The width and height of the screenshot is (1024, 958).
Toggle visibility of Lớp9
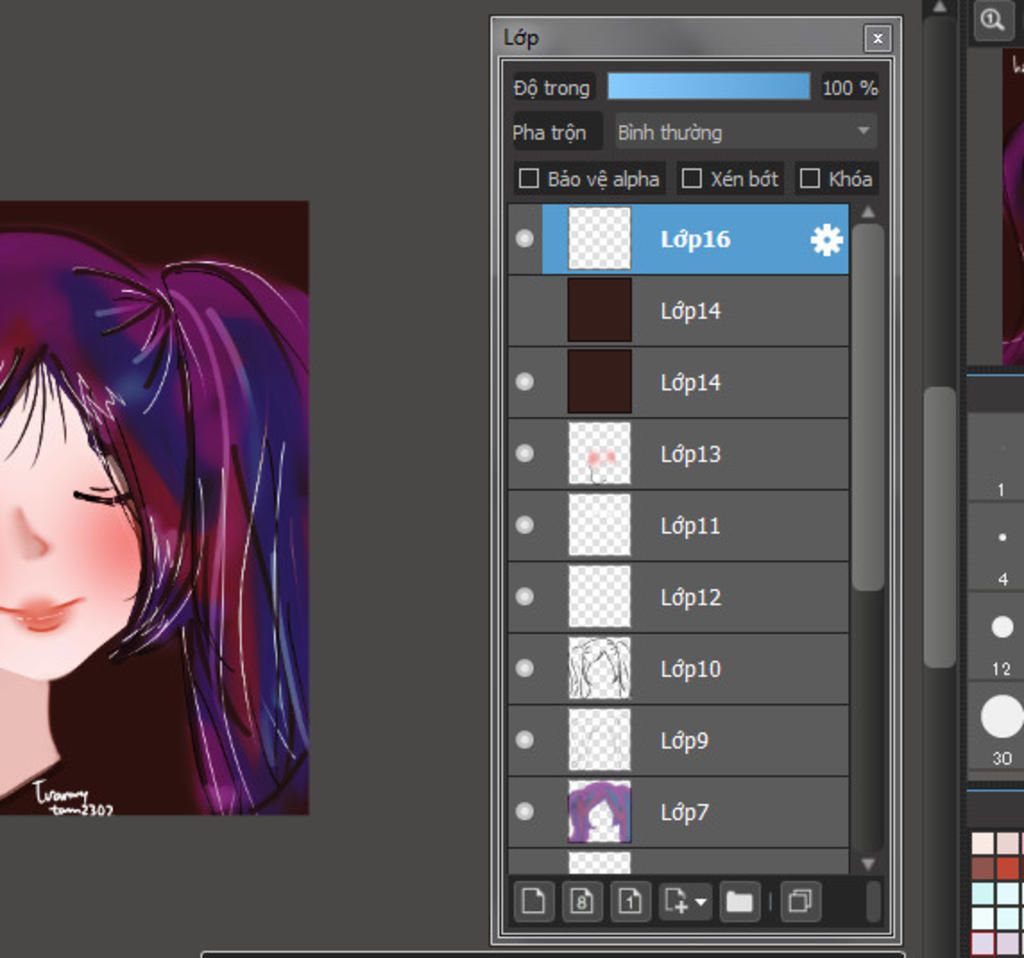[x=524, y=739]
